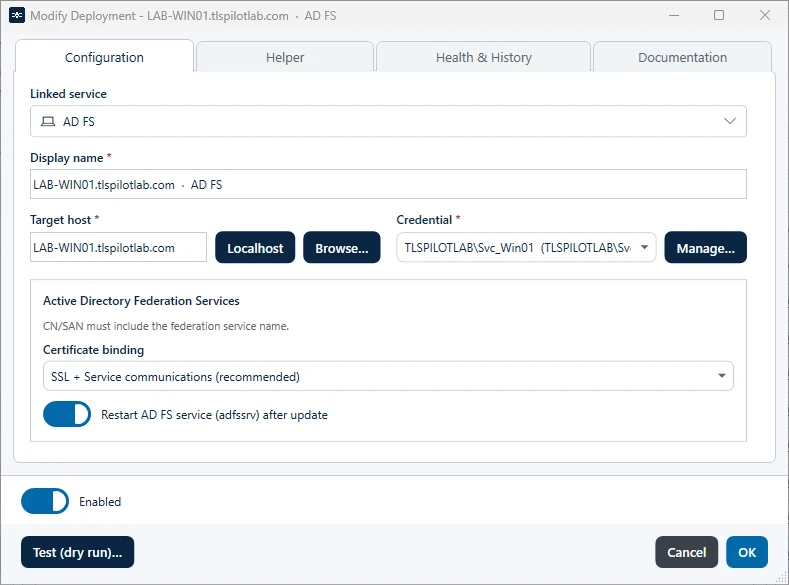Close the Modify Deployment window

click(765, 16)
